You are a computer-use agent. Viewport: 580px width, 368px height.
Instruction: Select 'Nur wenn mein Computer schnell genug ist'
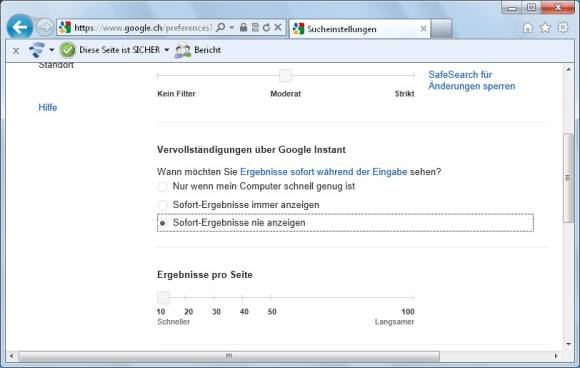pos(162,187)
